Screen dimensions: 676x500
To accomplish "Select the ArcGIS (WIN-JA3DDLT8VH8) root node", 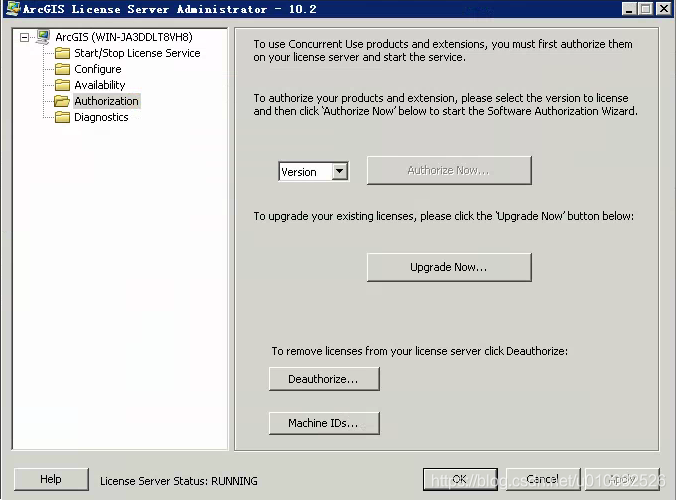I will click(124, 37).
